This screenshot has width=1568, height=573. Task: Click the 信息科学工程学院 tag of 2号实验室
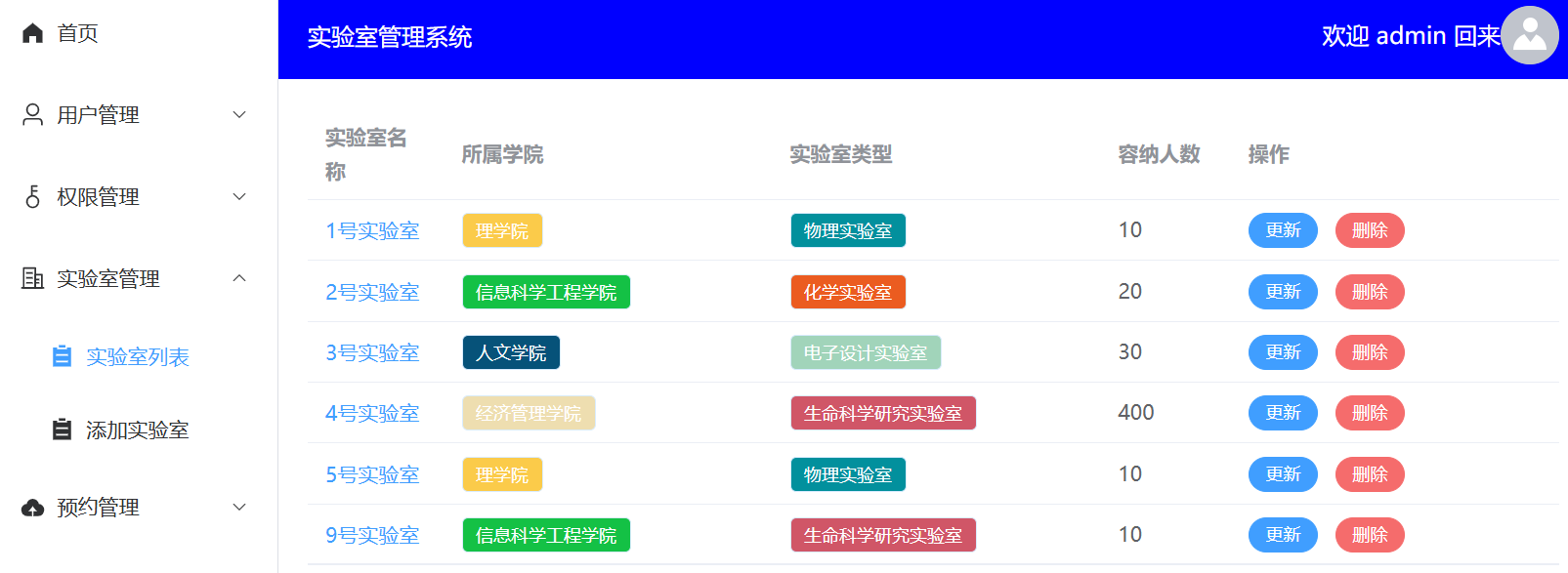(546, 292)
